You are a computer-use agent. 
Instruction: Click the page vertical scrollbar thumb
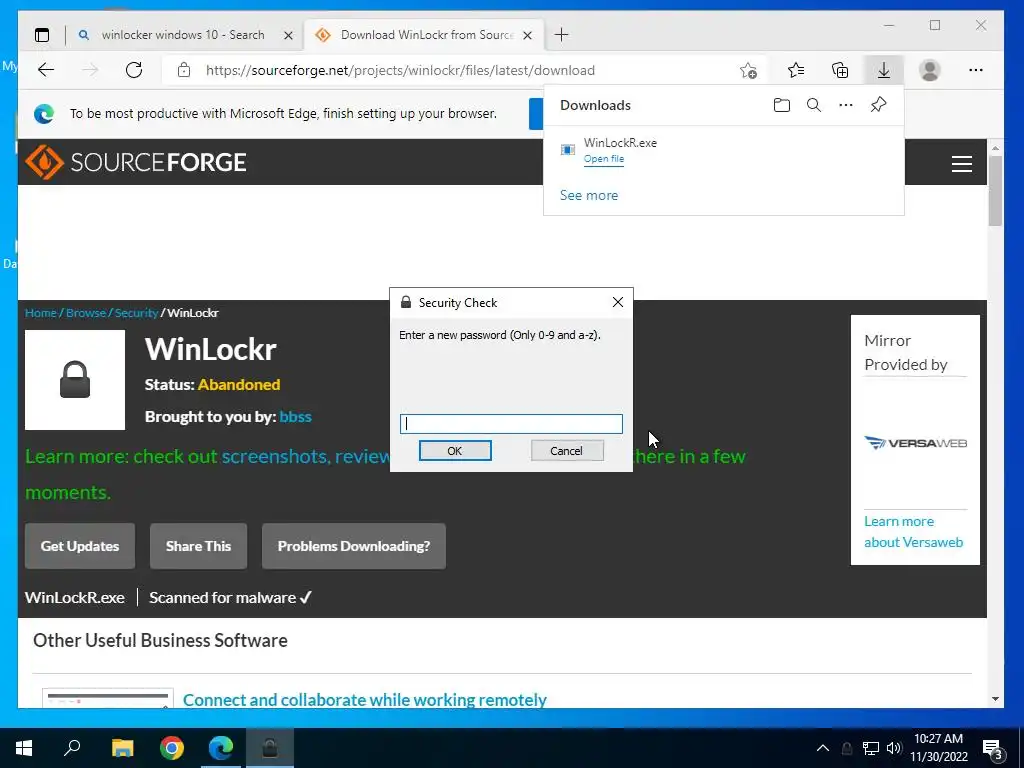pos(995,191)
